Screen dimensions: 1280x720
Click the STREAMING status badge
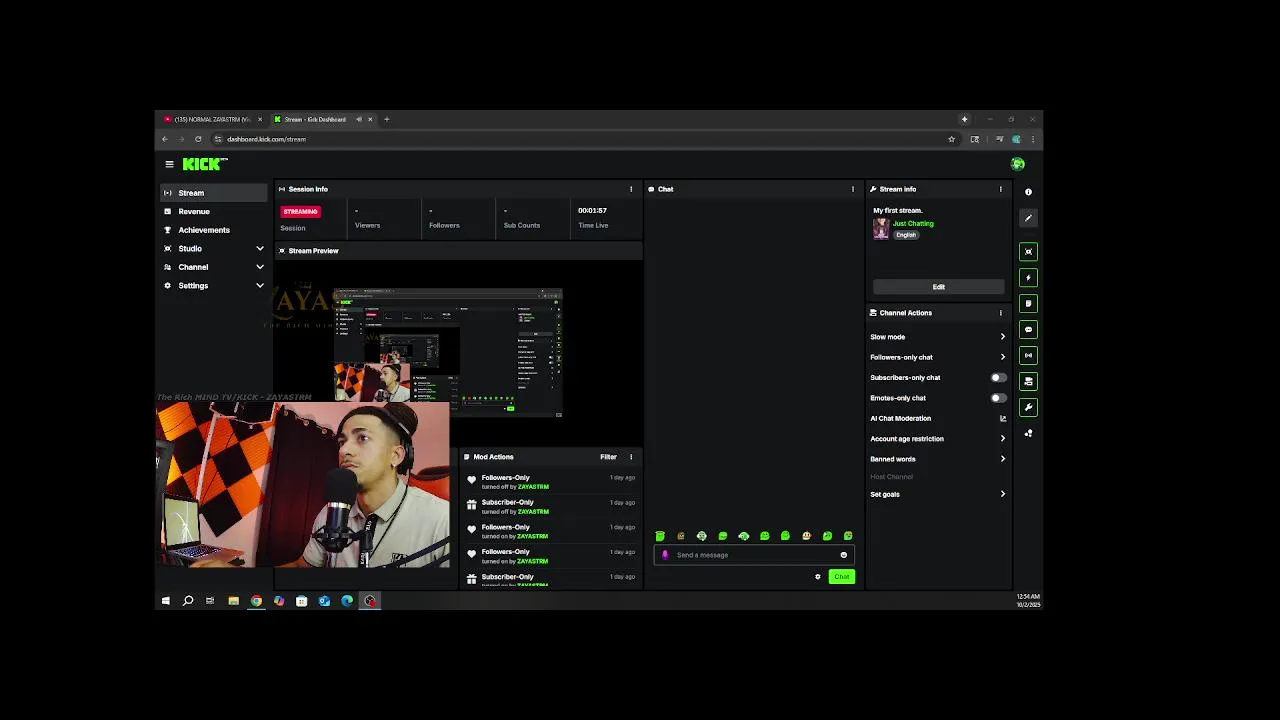coord(301,212)
